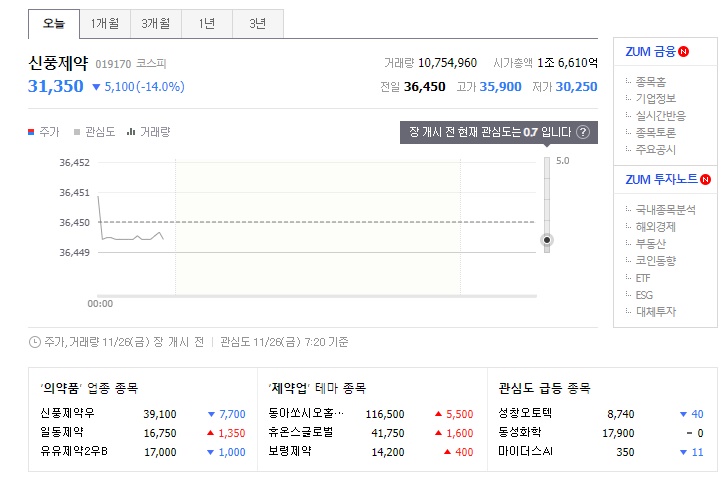Open 성창오토텍 stock link
The image size is (727, 478).
[525, 413]
